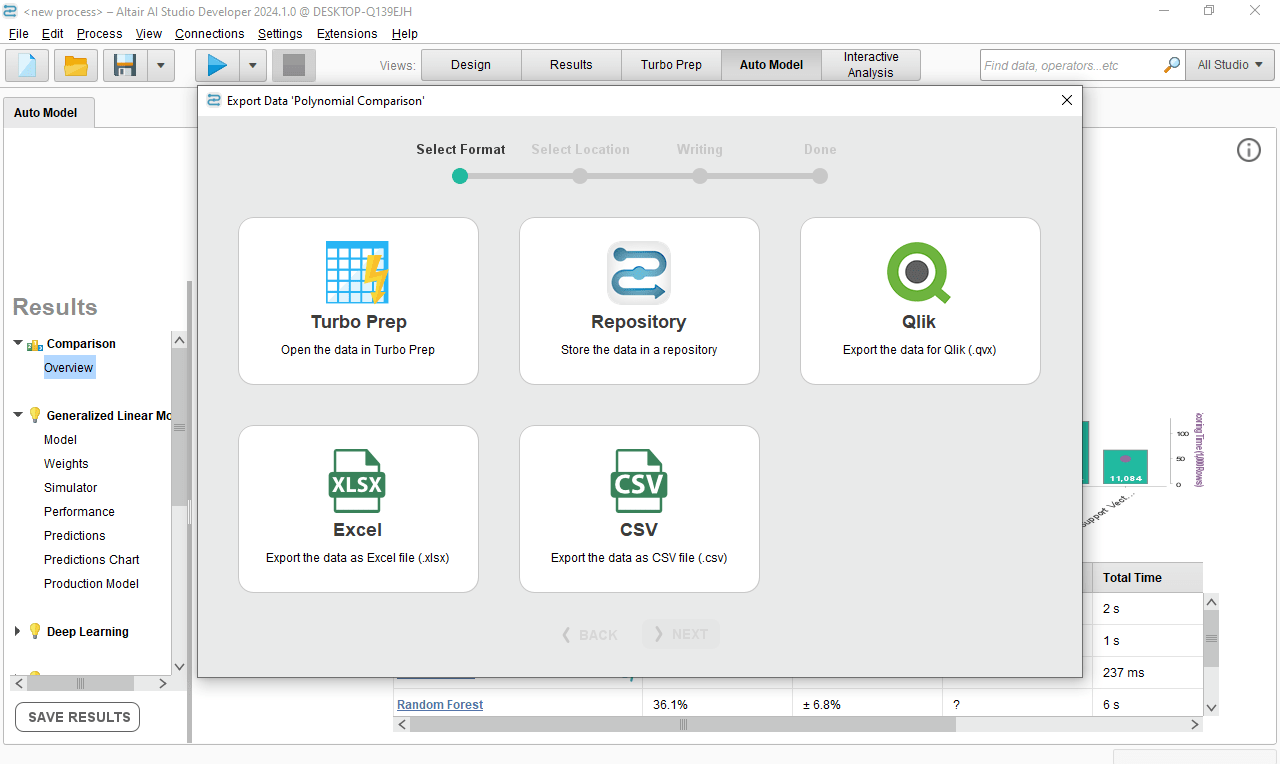
Task: Open the Help menu
Action: (x=404, y=33)
